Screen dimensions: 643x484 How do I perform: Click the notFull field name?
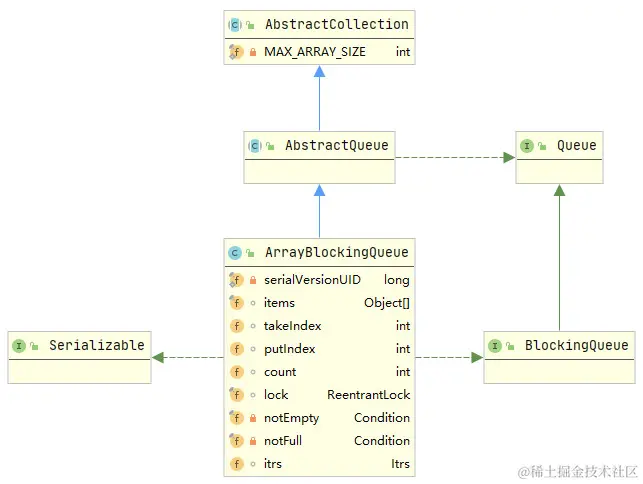[x=283, y=441]
